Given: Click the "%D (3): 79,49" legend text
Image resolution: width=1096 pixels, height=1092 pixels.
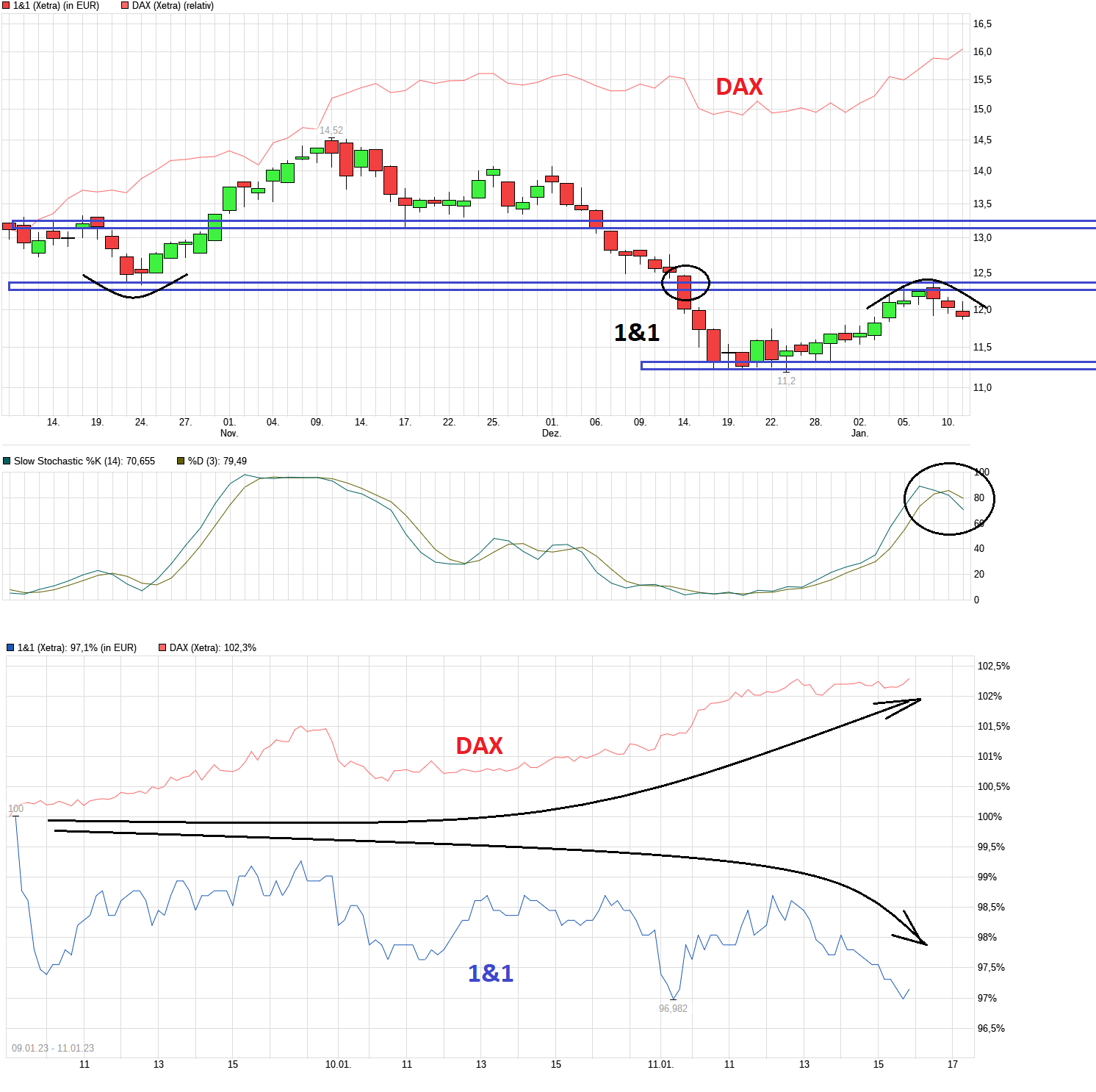Looking at the screenshot, I should pos(217,461).
